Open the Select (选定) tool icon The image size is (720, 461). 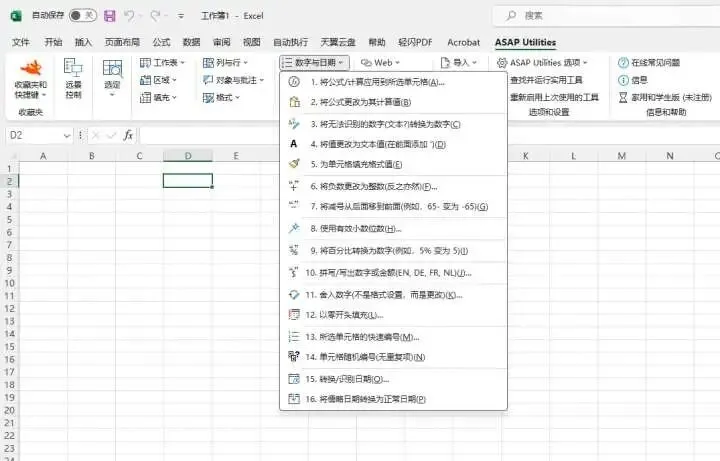point(112,68)
